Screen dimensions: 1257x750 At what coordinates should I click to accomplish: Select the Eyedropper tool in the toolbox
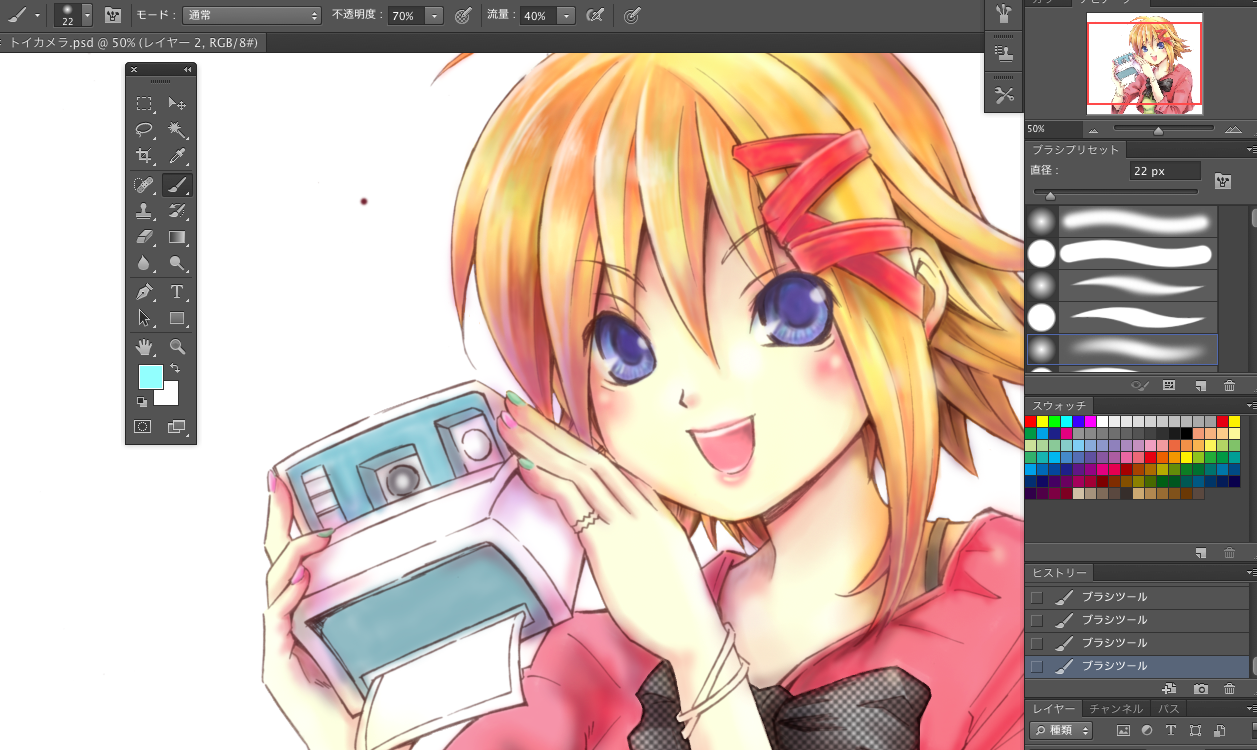[177, 156]
